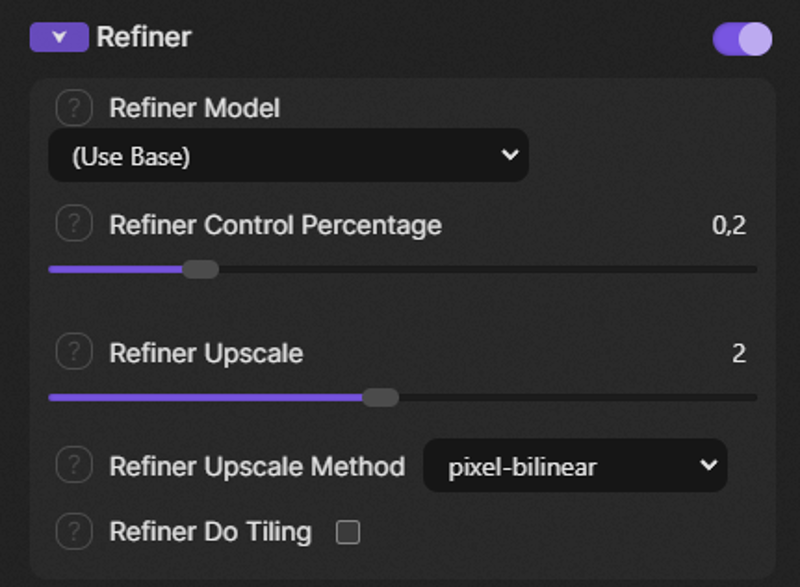Image resolution: width=800 pixels, height=587 pixels.
Task: Collapse the Refiner section with the purple arrow
Action: click(x=59, y=38)
